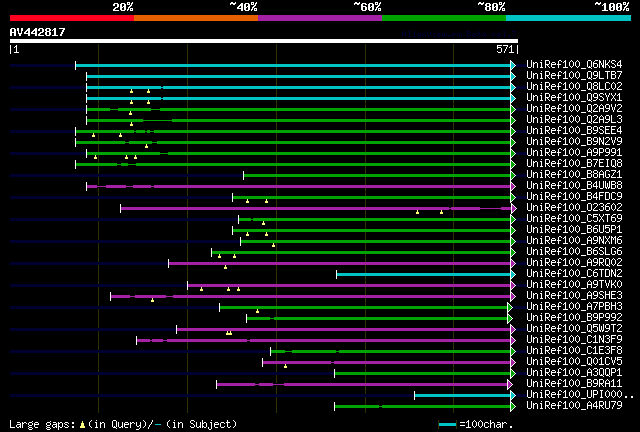This screenshot has height=432, width=640.
Task: Click the 571 query end position label
Action: pos(505,49)
